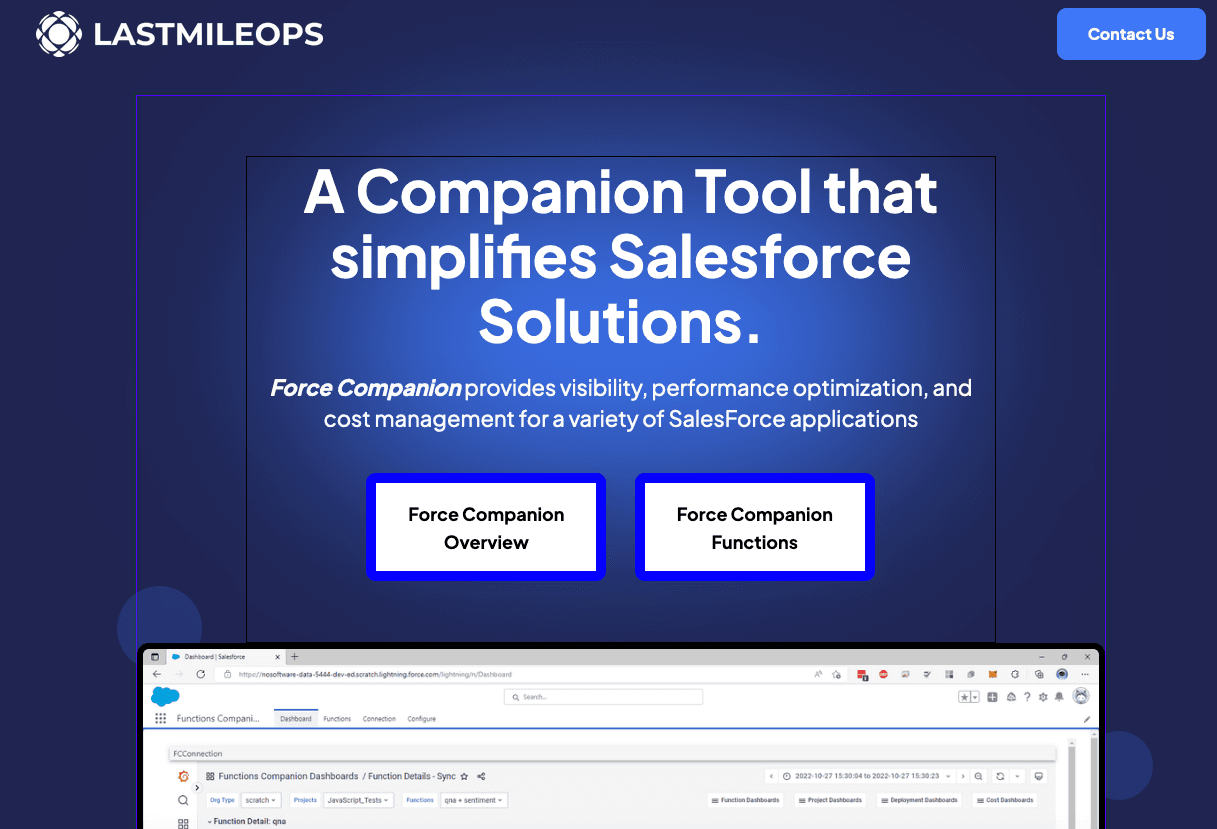Open the Project Dashboards menu
Screen dimensions: 1217x829
(x=830, y=800)
